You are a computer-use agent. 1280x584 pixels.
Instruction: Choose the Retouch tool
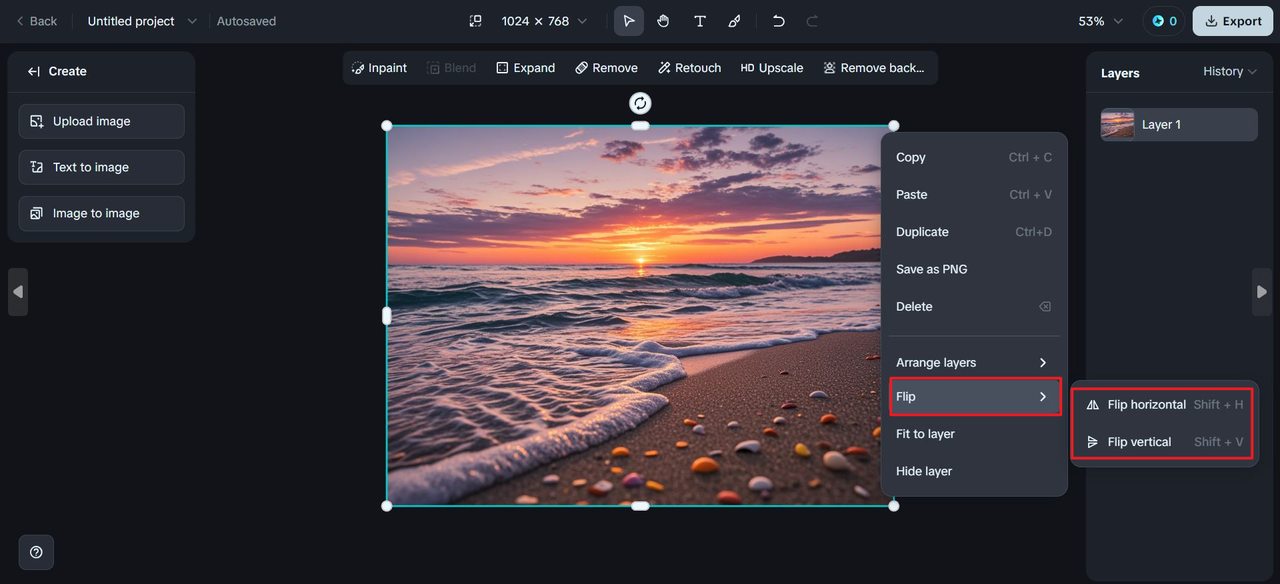(x=689, y=68)
